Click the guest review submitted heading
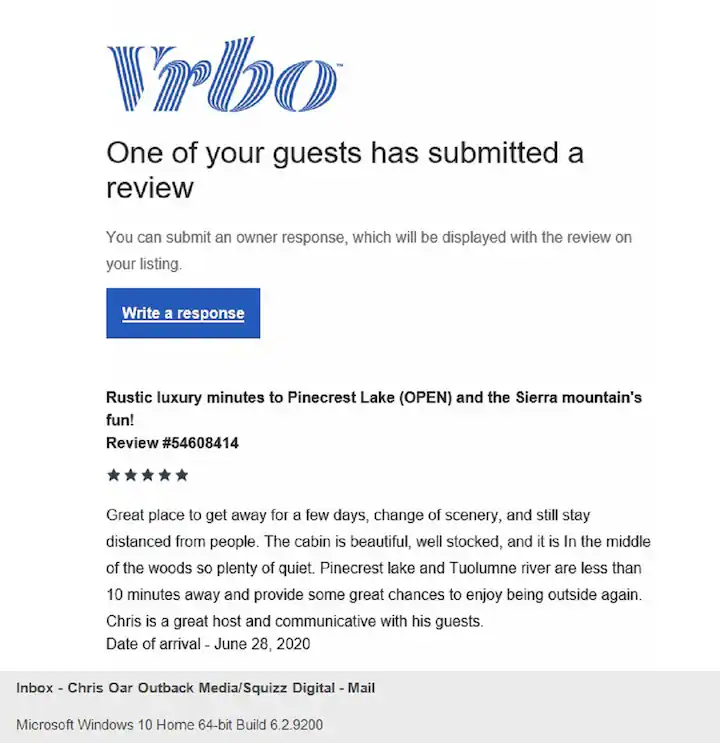This screenshot has width=720, height=743. pos(345,169)
